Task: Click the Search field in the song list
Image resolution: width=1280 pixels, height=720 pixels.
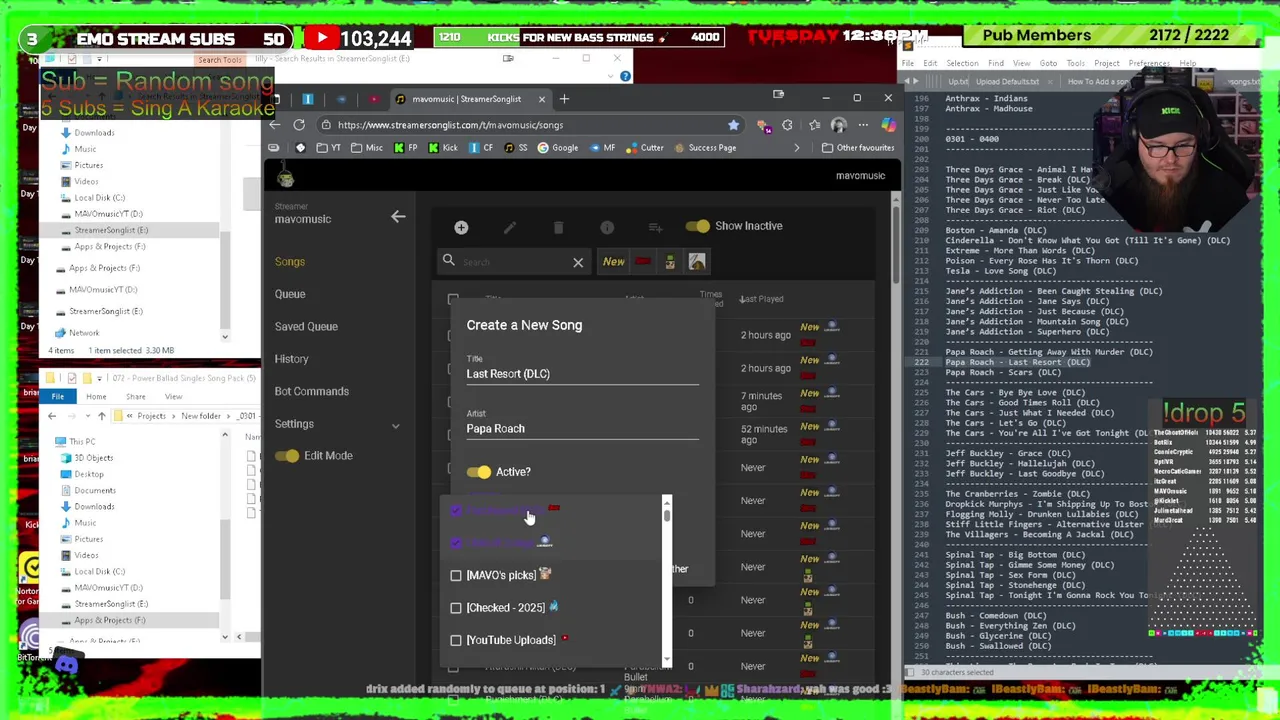Action: pyautogui.click(x=513, y=262)
